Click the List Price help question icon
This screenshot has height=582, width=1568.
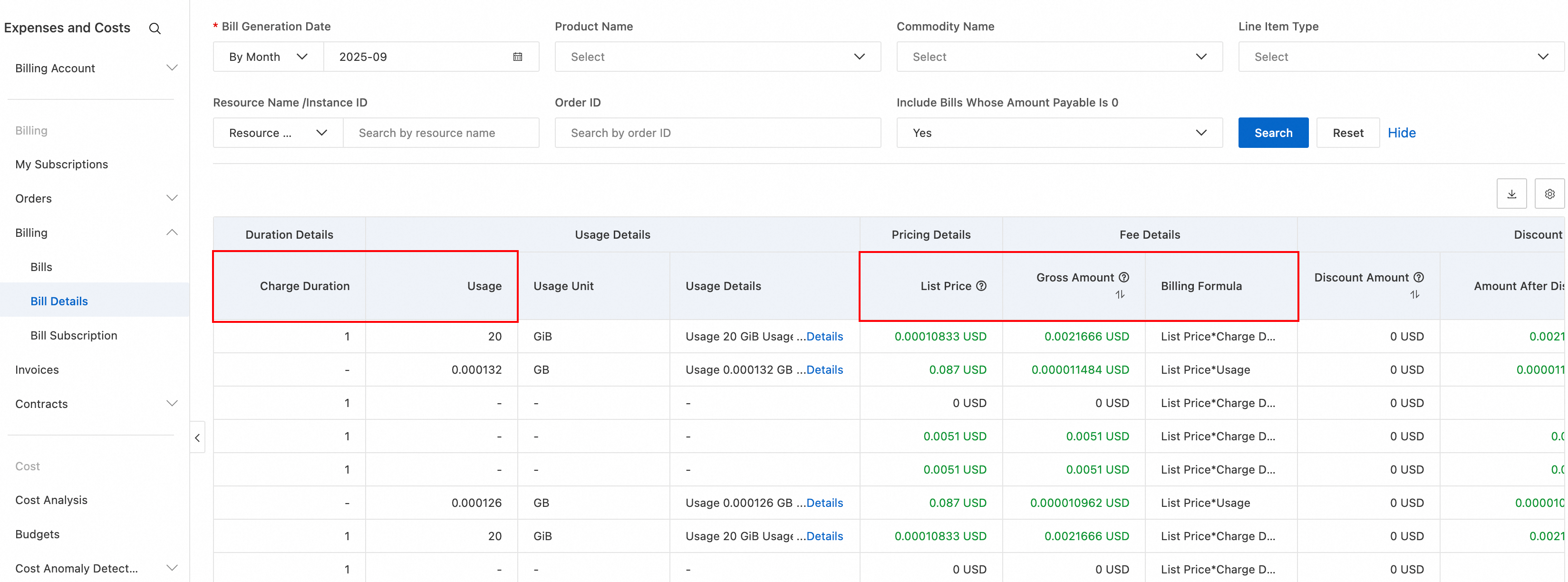(x=981, y=286)
